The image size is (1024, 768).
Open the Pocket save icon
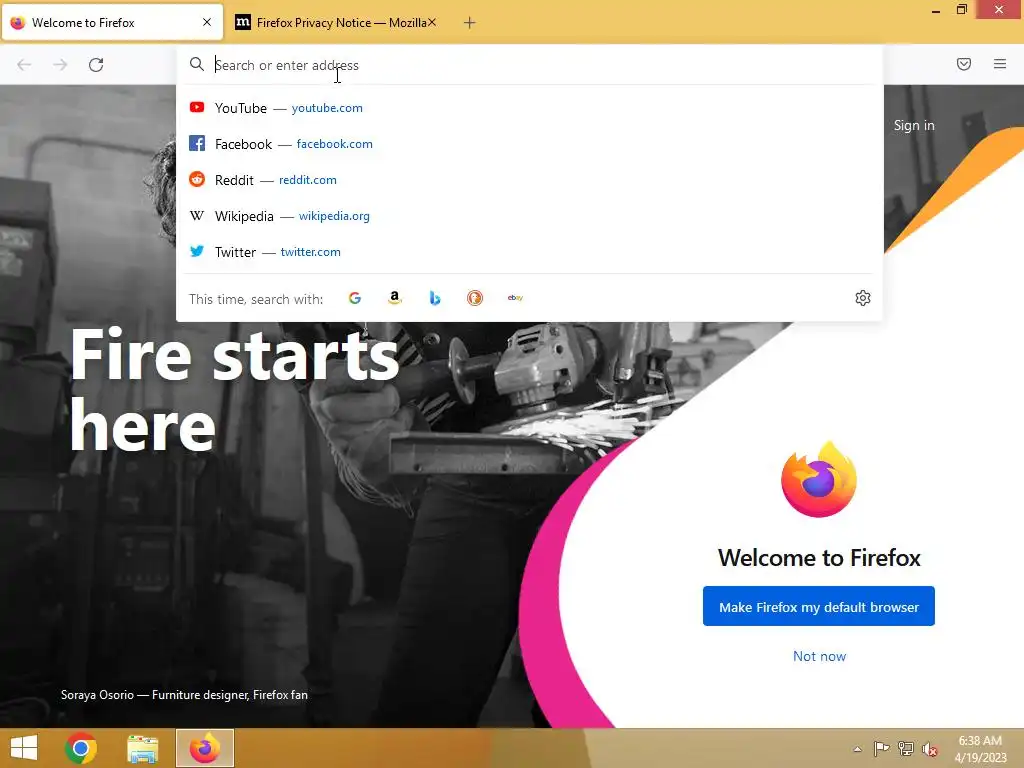pos(963,64)
